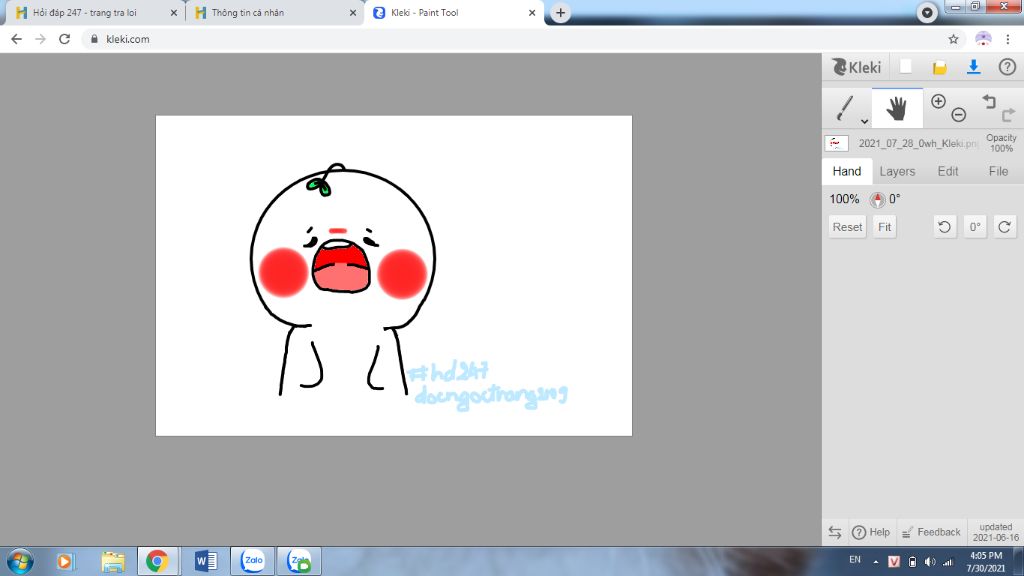1024x576 pixels.
Task: Expand the brush tool chevron menu
Action: click(864, 121)
